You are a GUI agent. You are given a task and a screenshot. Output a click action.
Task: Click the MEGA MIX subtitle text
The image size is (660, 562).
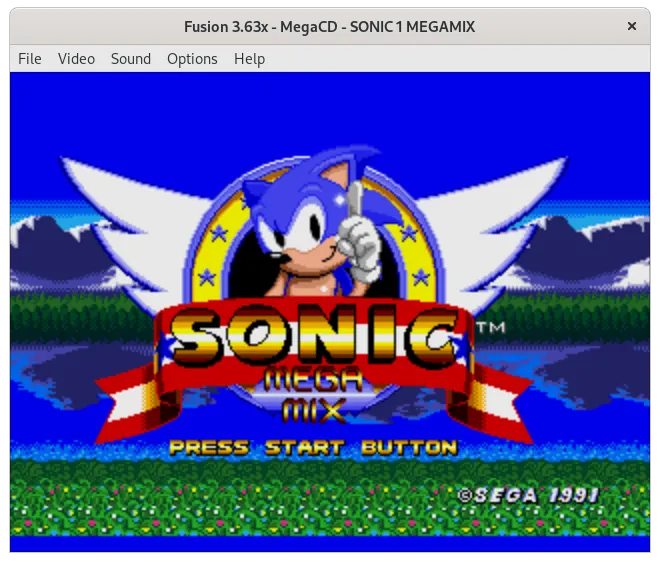pyautogui.click(x=314, y=395)
